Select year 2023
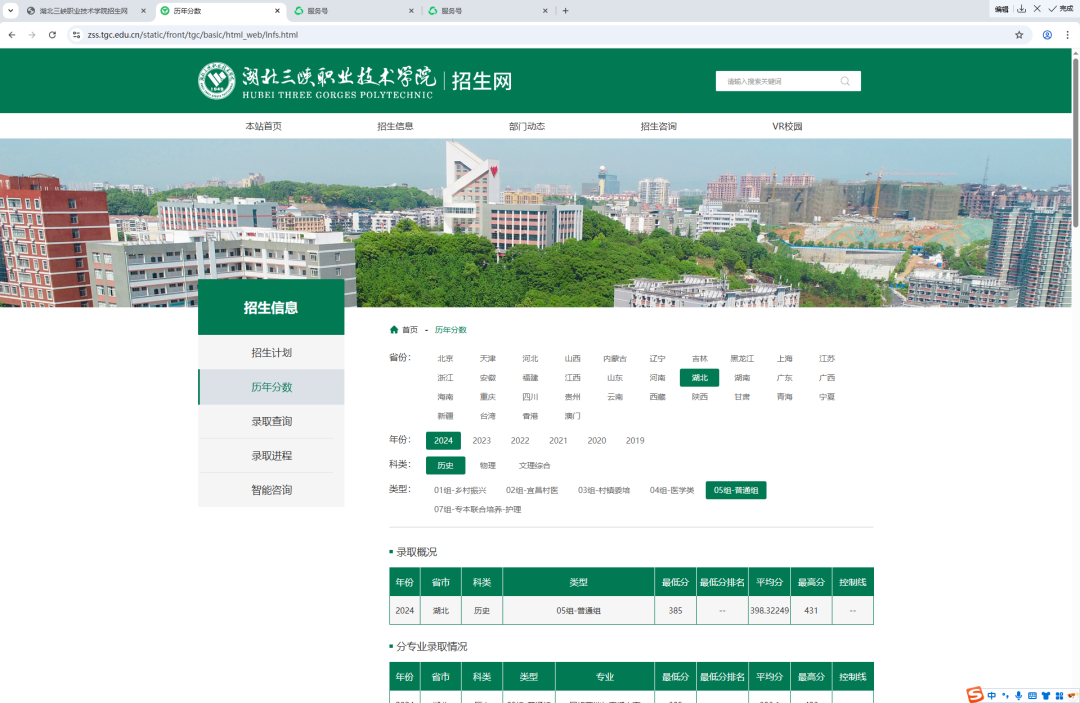The image size is (1080, 703). [x=482, y=440]
